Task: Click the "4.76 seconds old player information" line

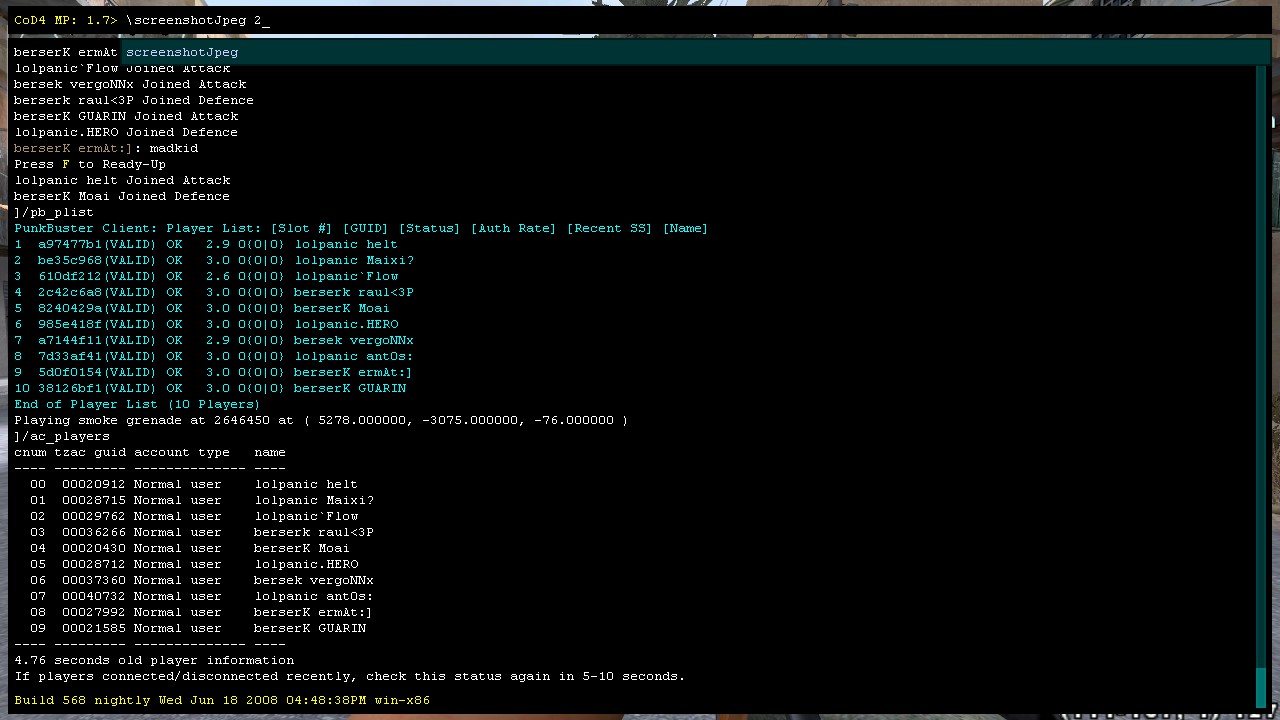Action: tap(154, 660)
